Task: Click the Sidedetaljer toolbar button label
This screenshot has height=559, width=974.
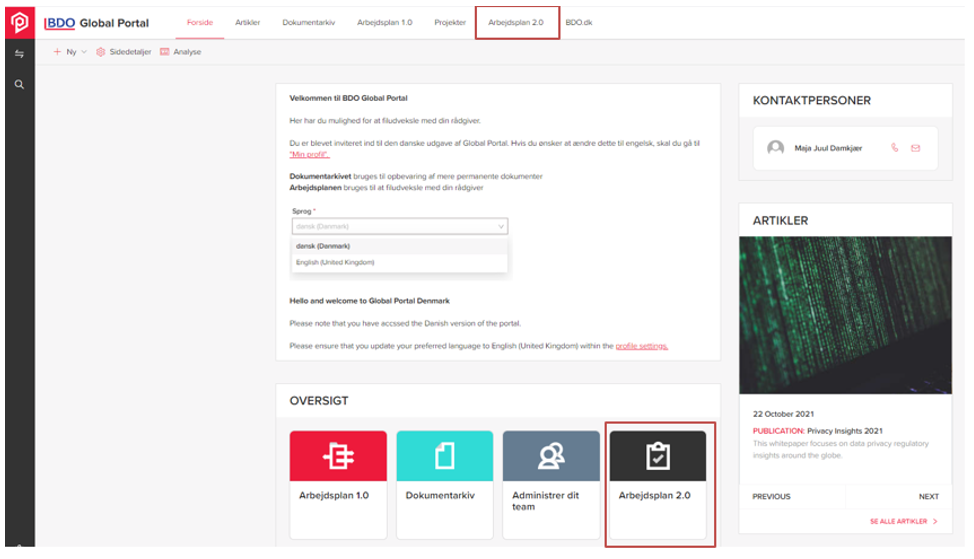Action: [130, 52]
